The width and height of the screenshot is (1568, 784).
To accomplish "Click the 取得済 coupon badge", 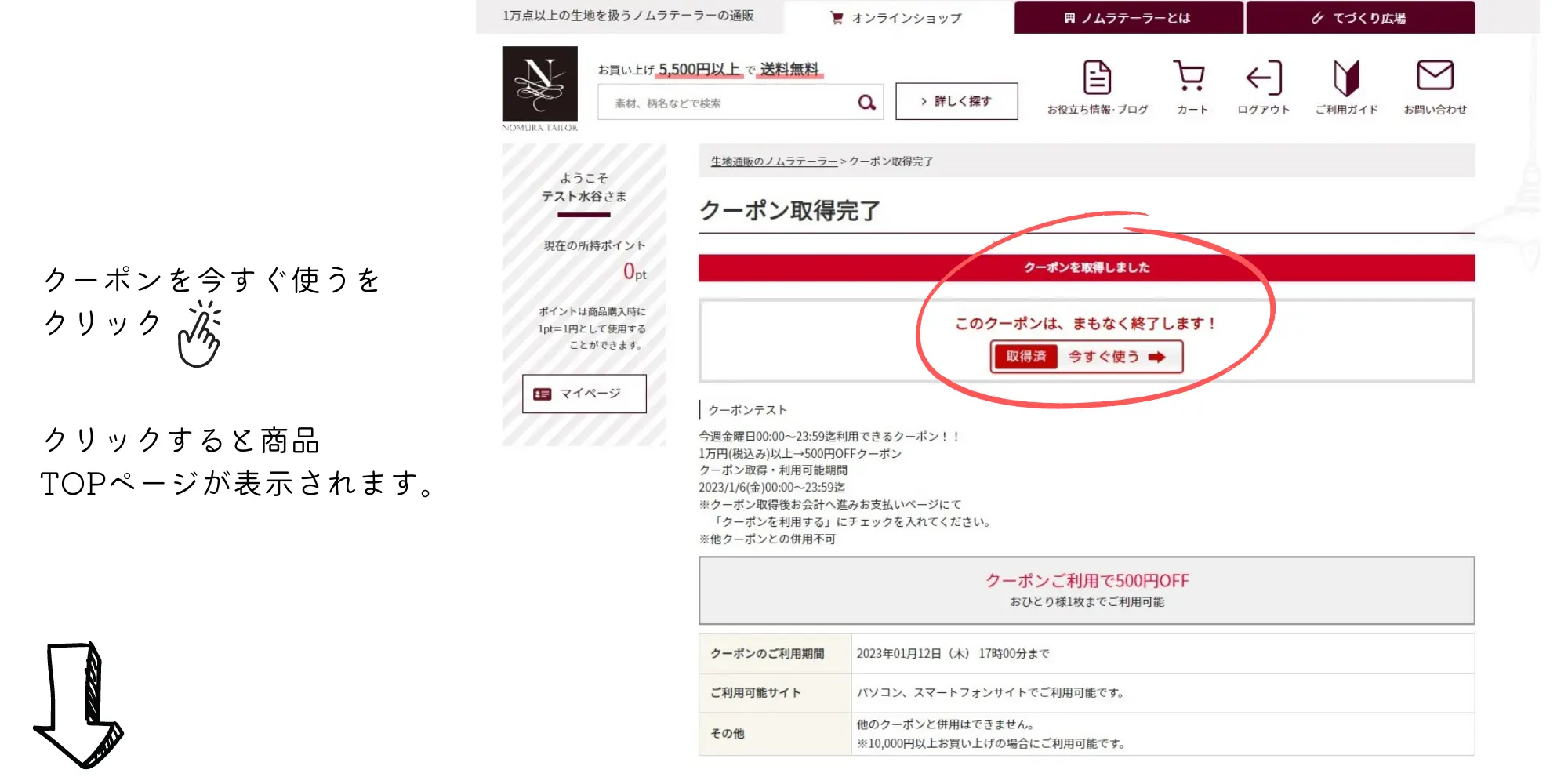I will point(1025,357).
